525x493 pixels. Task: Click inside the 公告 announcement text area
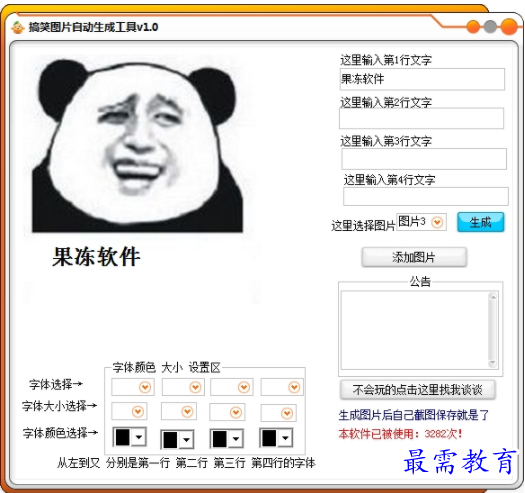415,330
